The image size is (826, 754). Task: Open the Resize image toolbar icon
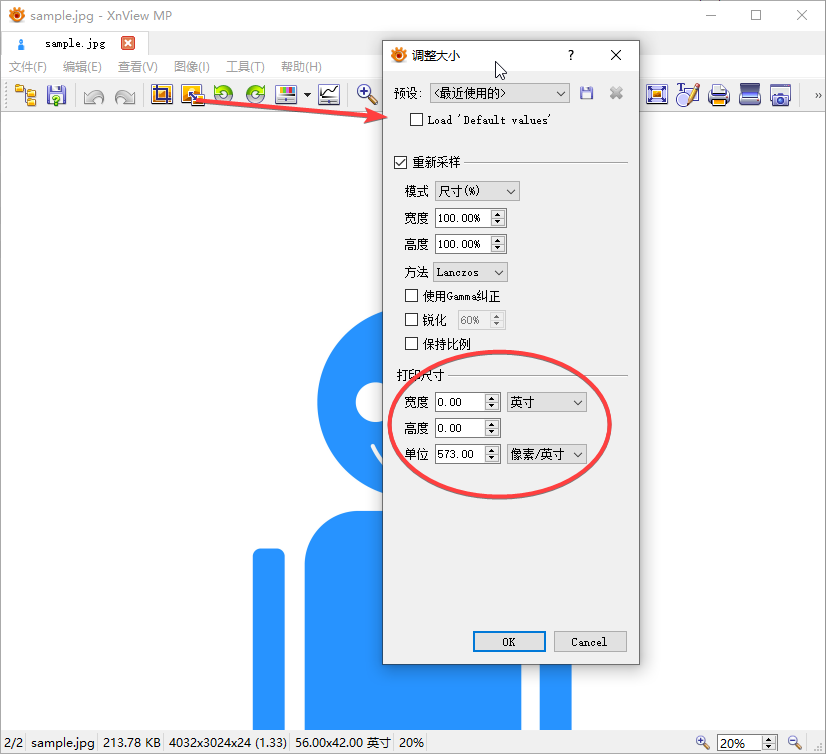[192, 95]
